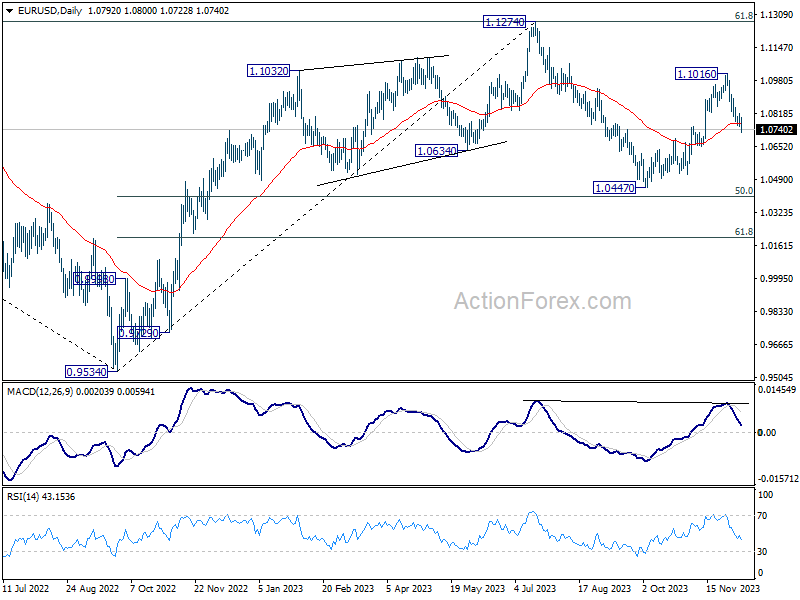
Task: Click the MACD -0.015712 scale value
Action: tap(778, 479)
